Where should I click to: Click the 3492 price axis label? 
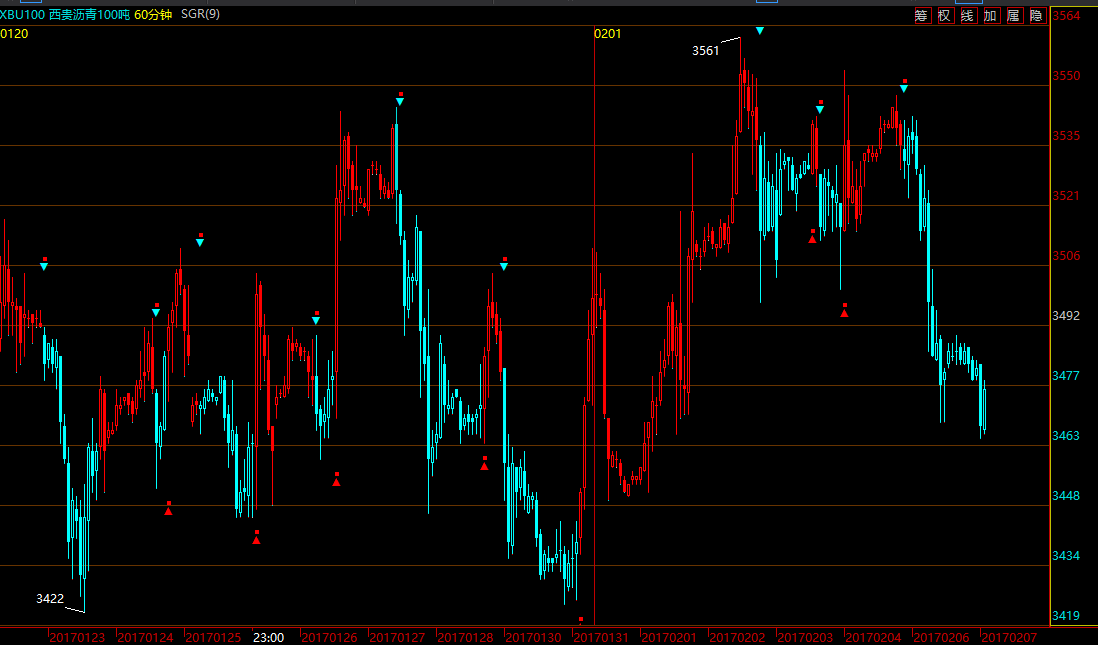[1066, 316]
